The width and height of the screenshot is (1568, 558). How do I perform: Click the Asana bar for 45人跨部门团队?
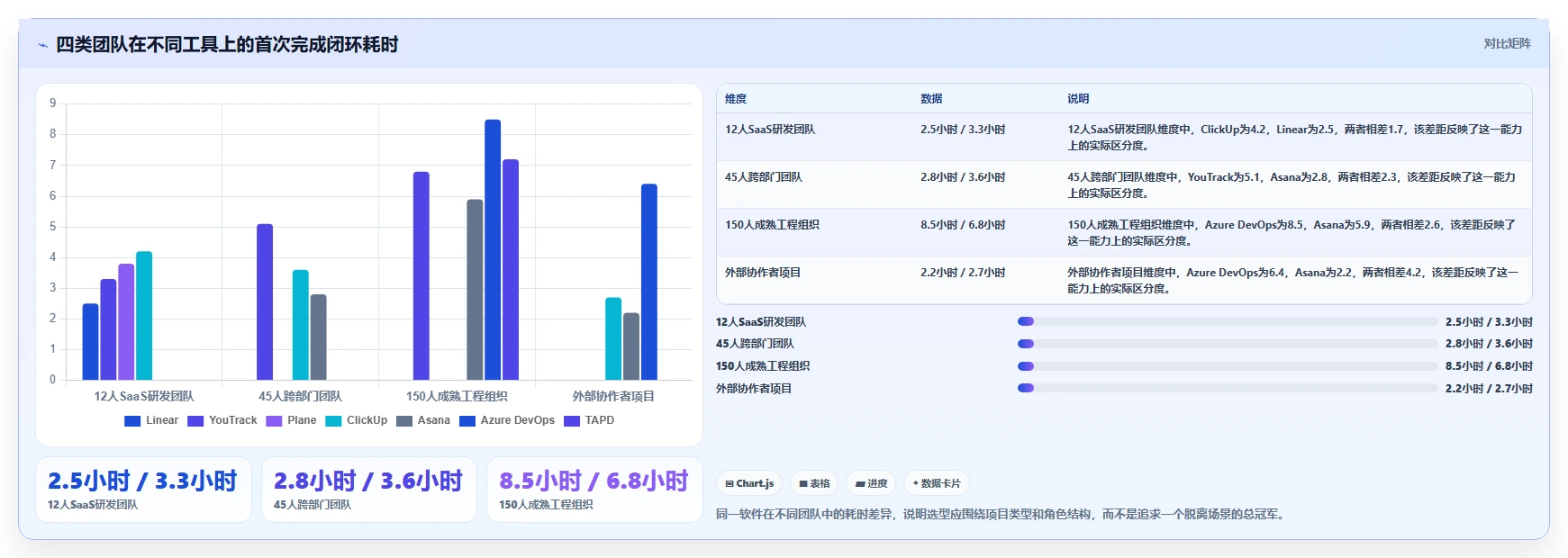pyautogui.click(x=319, y=337)
